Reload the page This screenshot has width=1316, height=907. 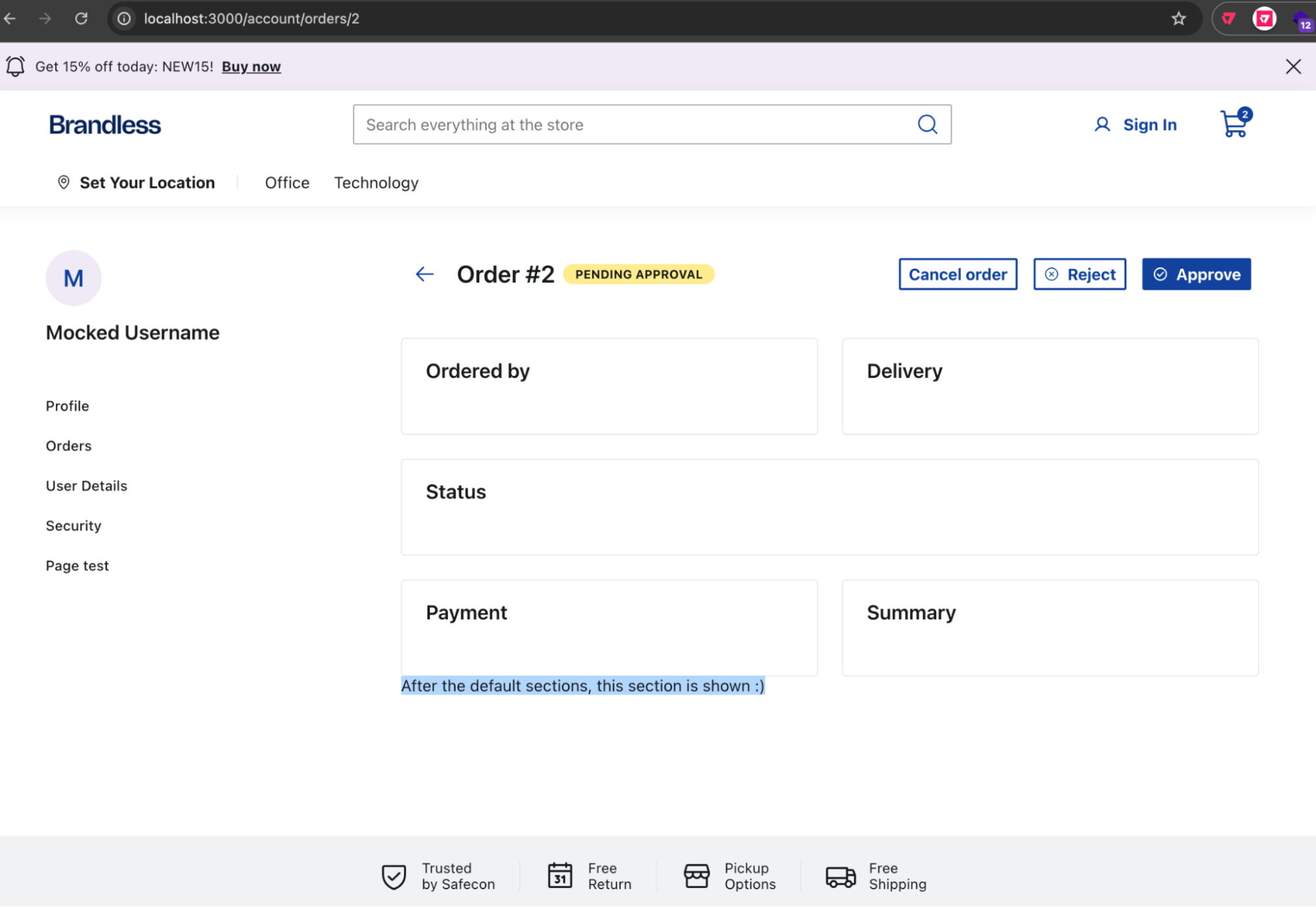pyautogui.click(x=81, y=18)
